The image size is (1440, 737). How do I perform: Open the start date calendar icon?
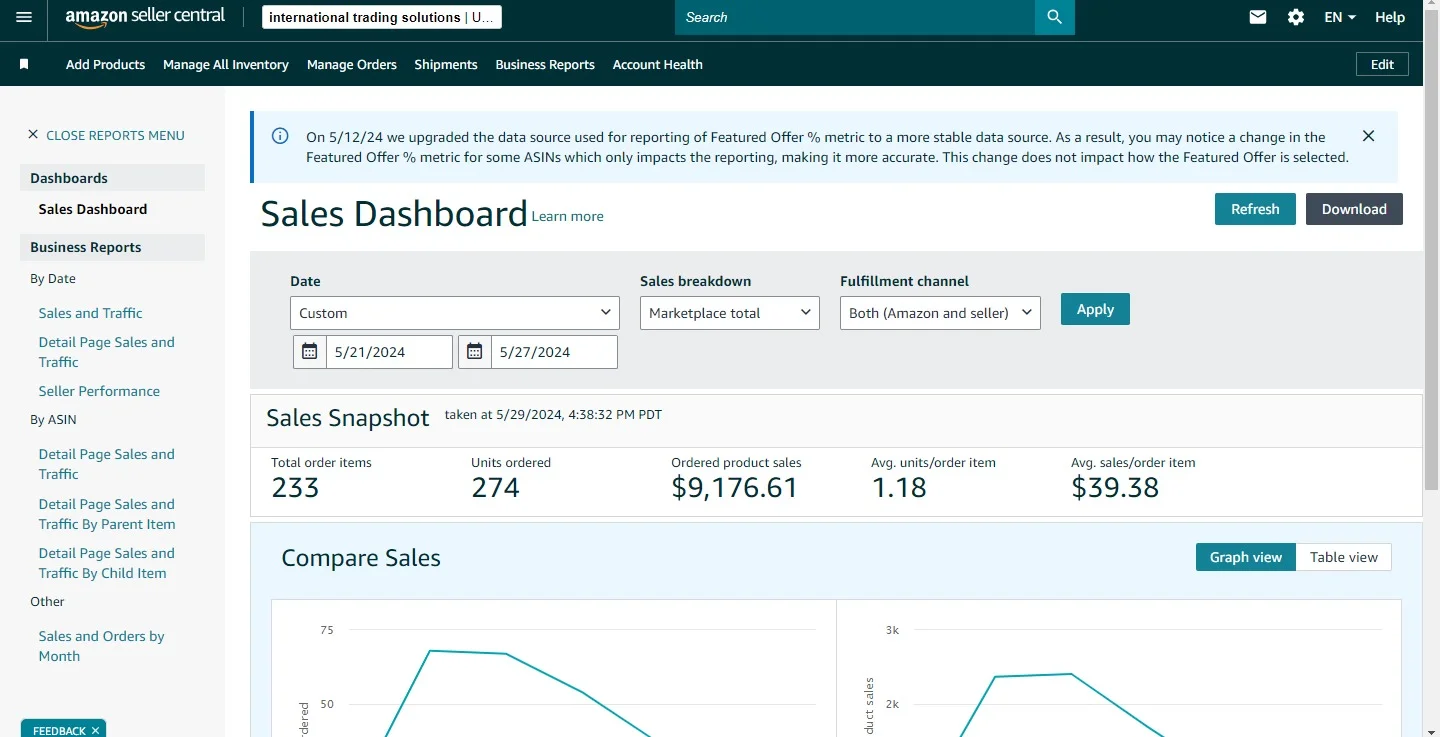click(310, 352)
